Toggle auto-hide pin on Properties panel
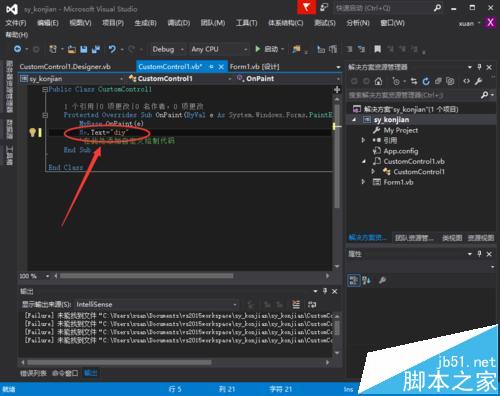Viewport: 500px width, 396px height. click(x=479, y=254)
